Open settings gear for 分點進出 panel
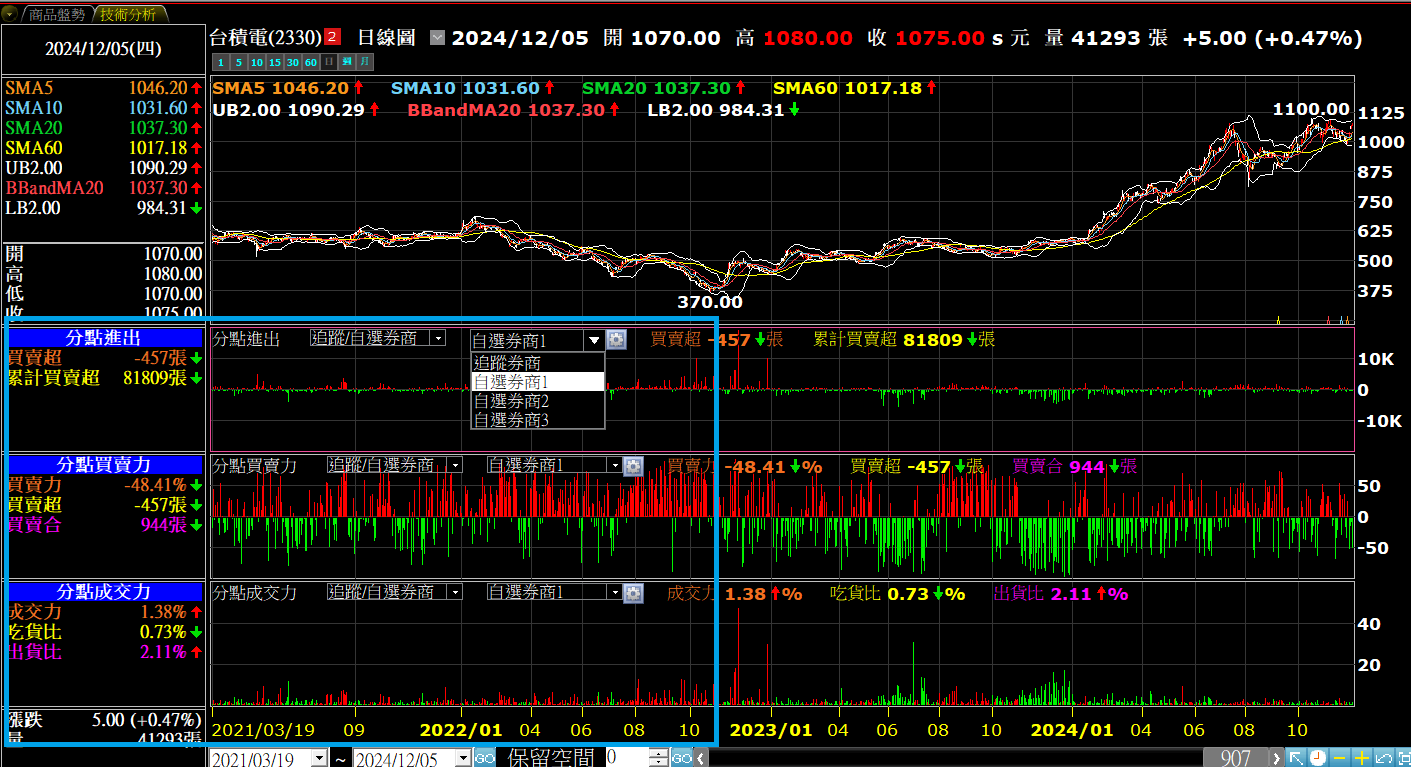 (x=617, y=339)
